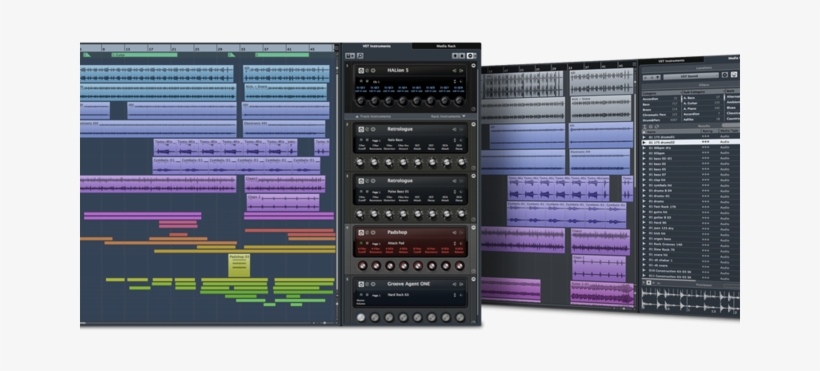The height and width of the screenshot is (371, 820).
Task: Select the Padshop 03 clip in arrangement
Action: pyautogui.click(x=239, y=265)
